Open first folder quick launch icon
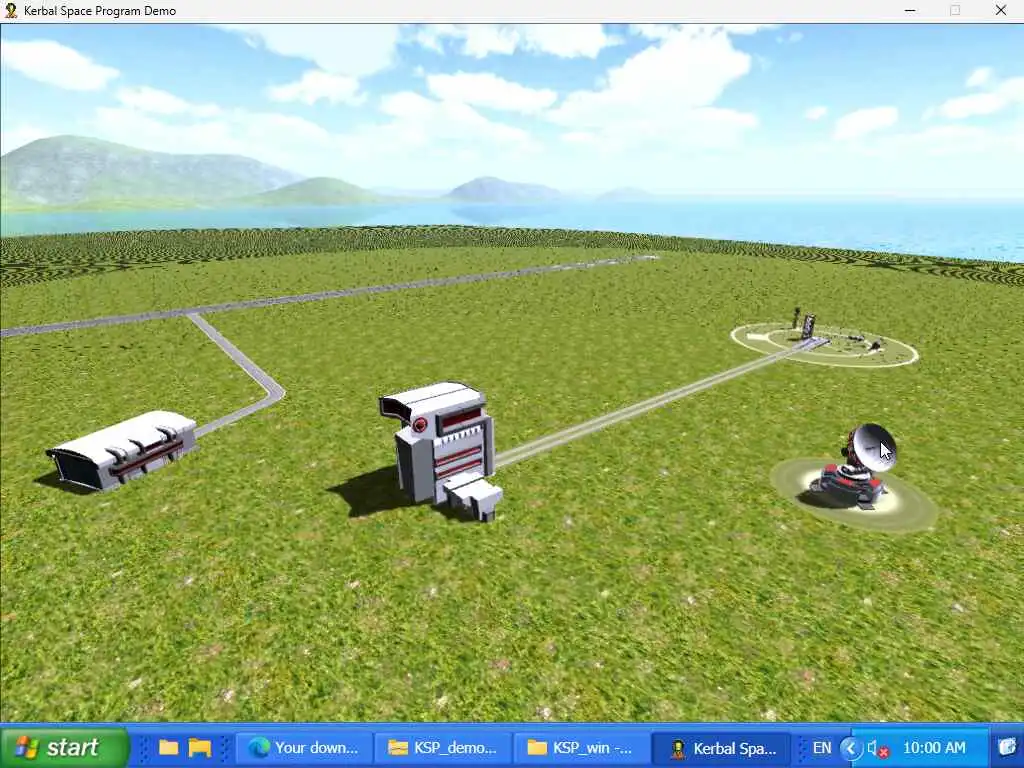Screen dimensions: 1024x768 click(168, 748)
